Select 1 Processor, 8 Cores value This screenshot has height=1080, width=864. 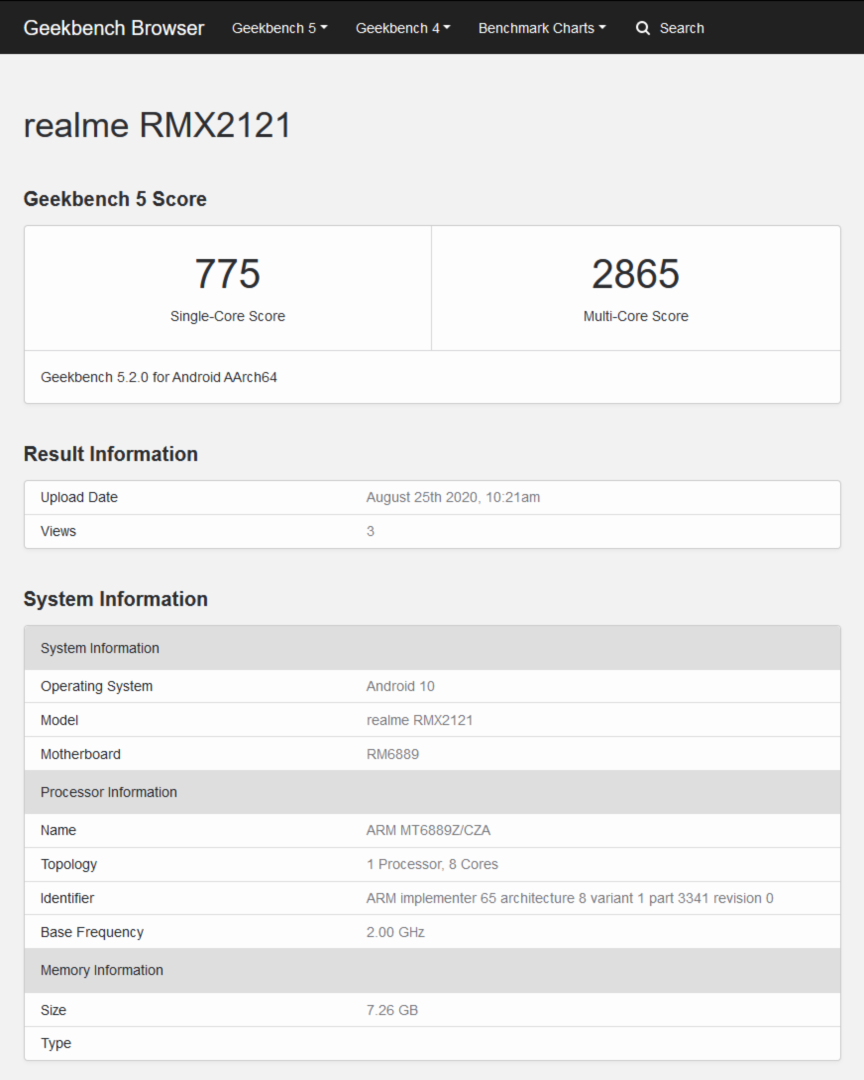click(432, 864)
